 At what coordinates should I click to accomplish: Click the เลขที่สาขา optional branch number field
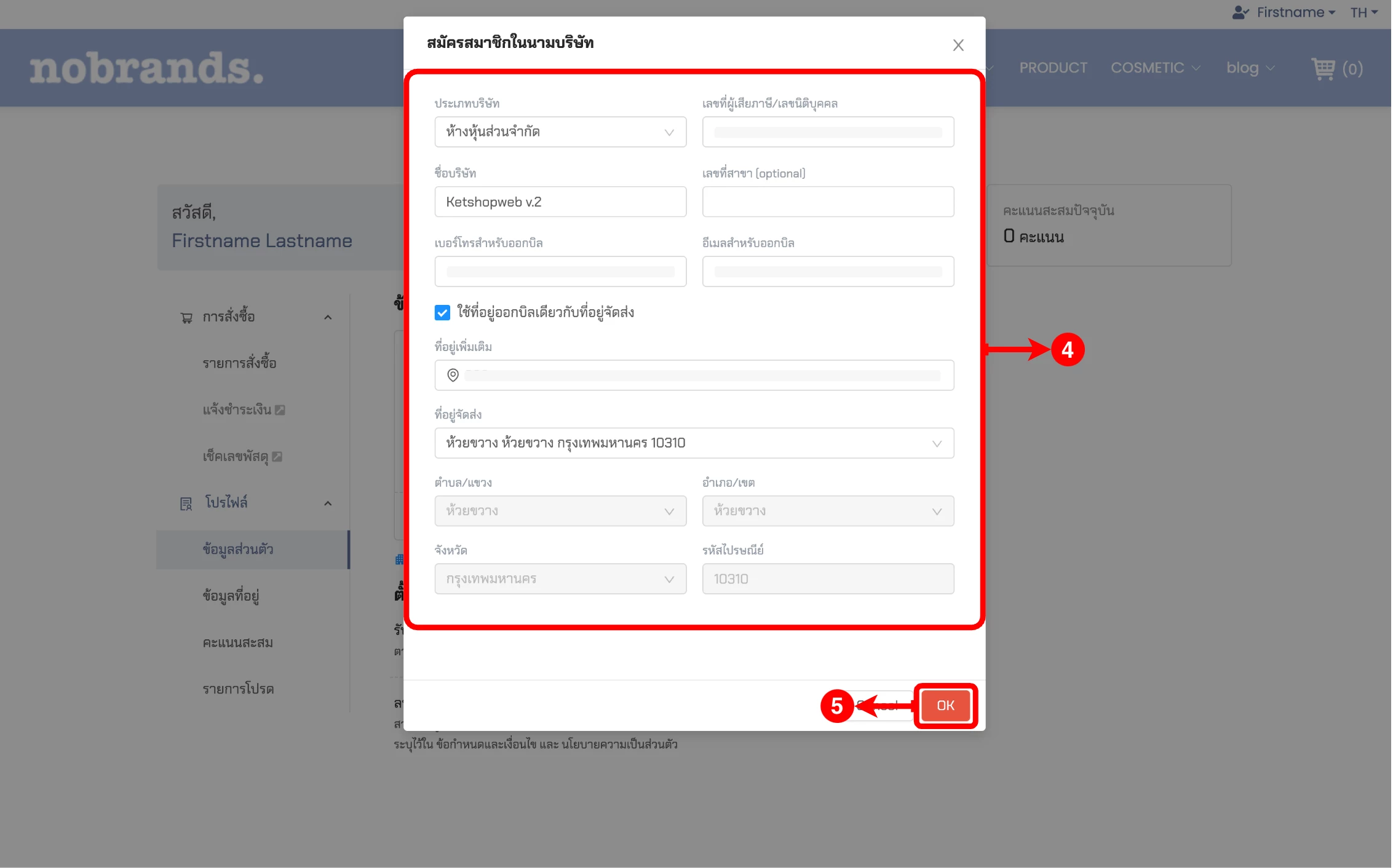tap(827, 202)
